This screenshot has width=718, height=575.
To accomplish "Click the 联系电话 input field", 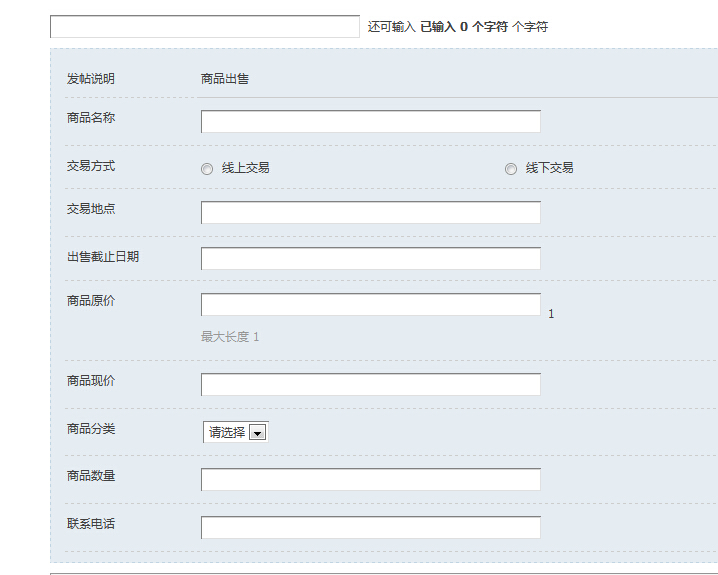I will (x=370, y=528).
